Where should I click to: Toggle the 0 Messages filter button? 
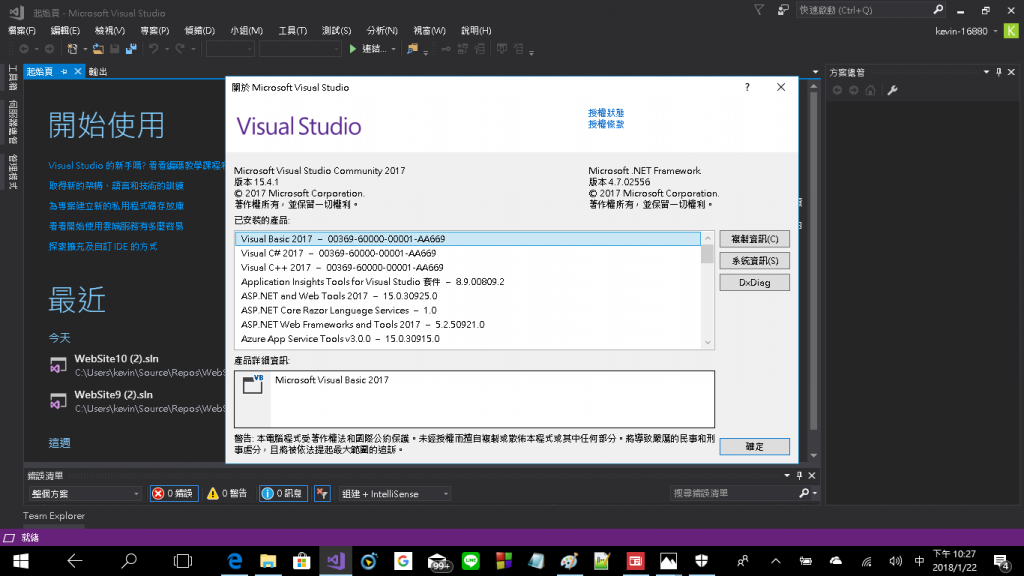(x=283, y=494)
